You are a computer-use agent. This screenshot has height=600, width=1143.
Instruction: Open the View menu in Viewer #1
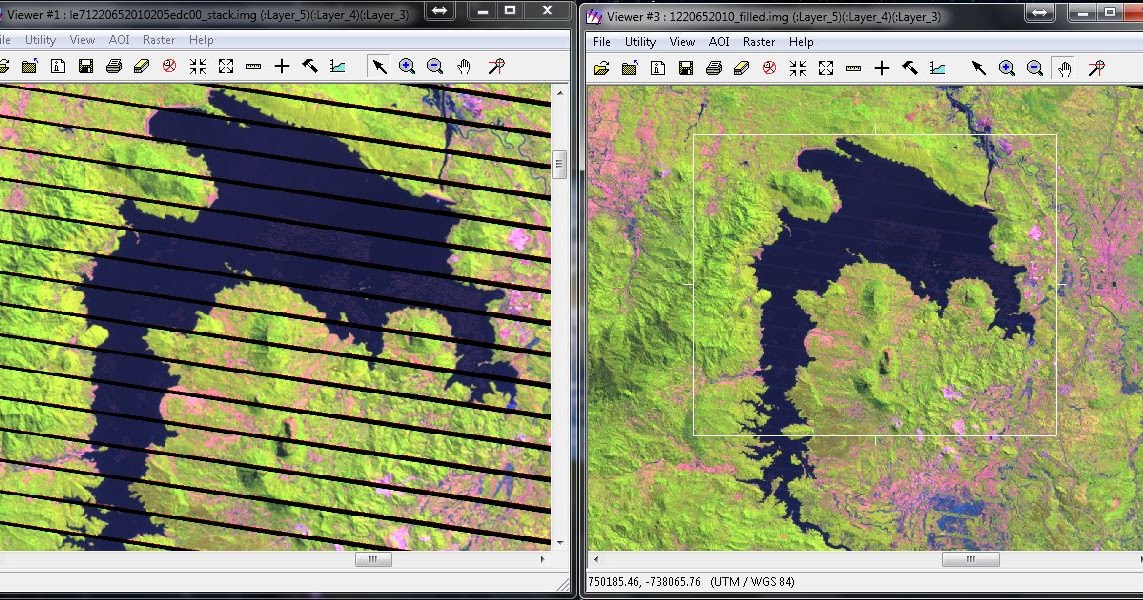pyautogui.click(x=82, y=39)
